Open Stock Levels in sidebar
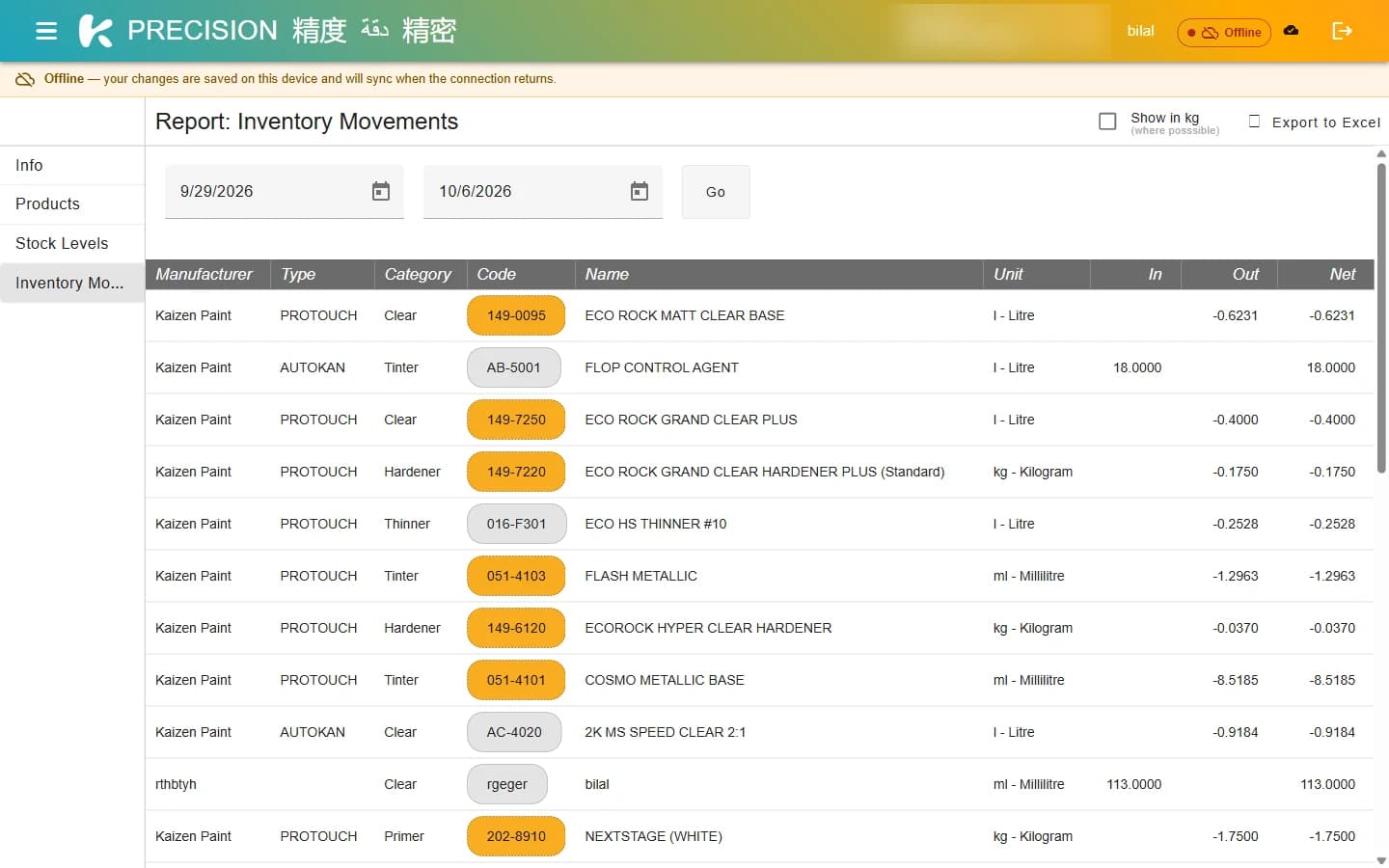The image size is (1389, 868). click(72, 243)
